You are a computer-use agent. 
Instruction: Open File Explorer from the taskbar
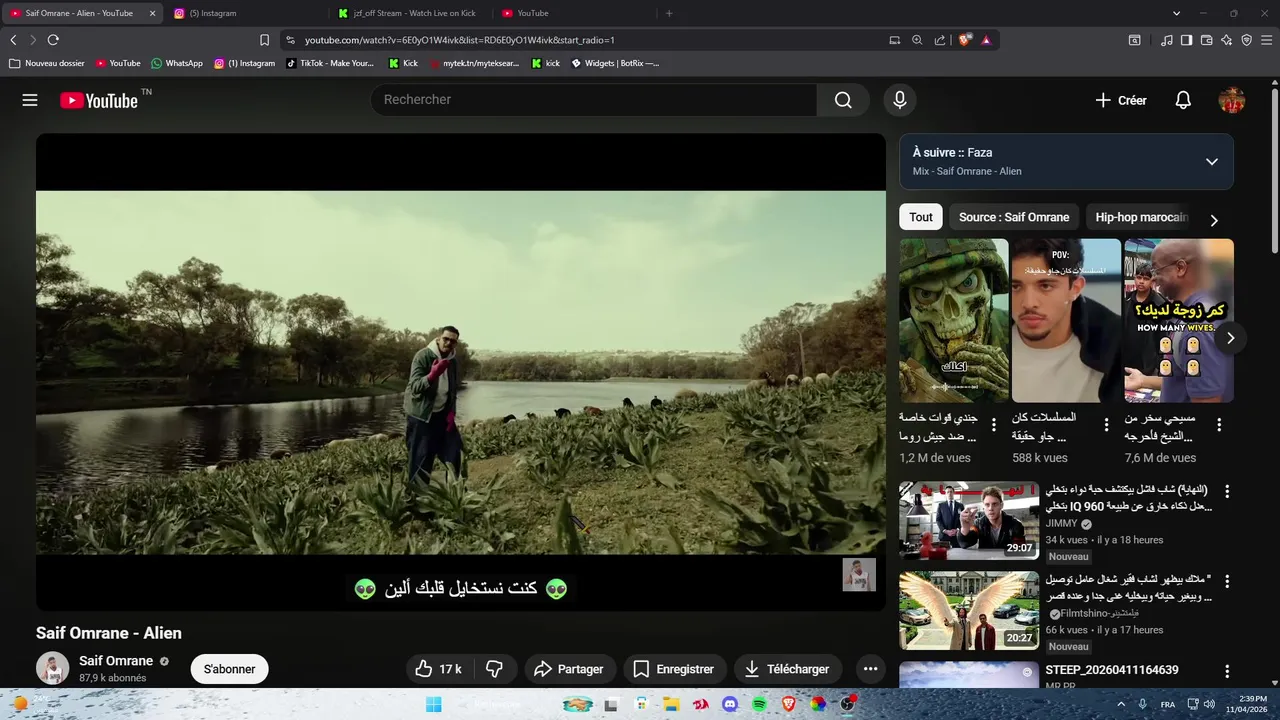pos(672,704)
